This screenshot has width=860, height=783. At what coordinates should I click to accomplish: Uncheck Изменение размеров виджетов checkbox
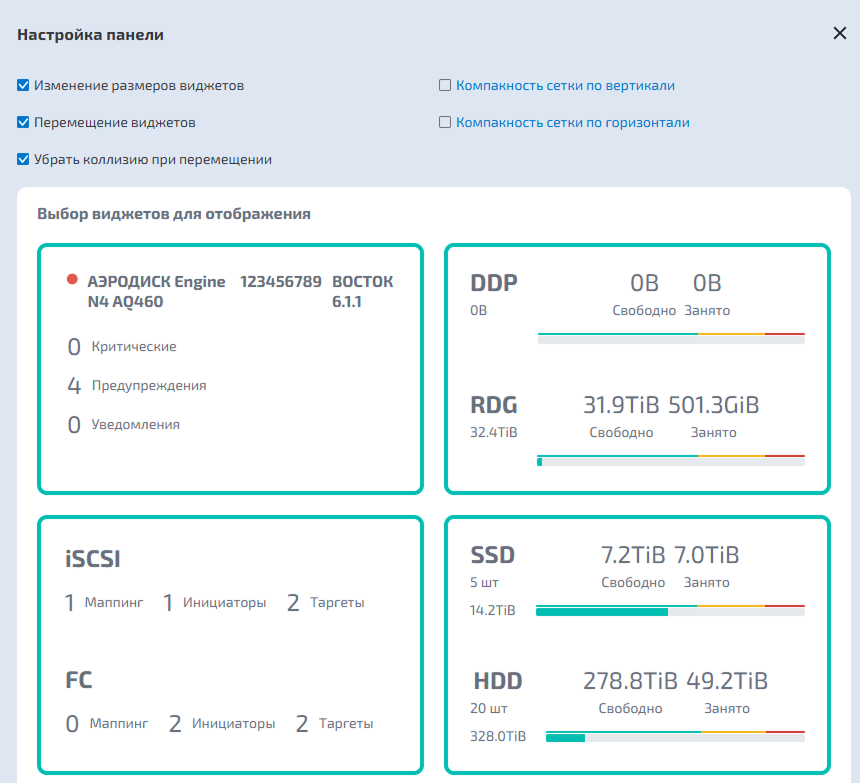click(x=23, y=85)
